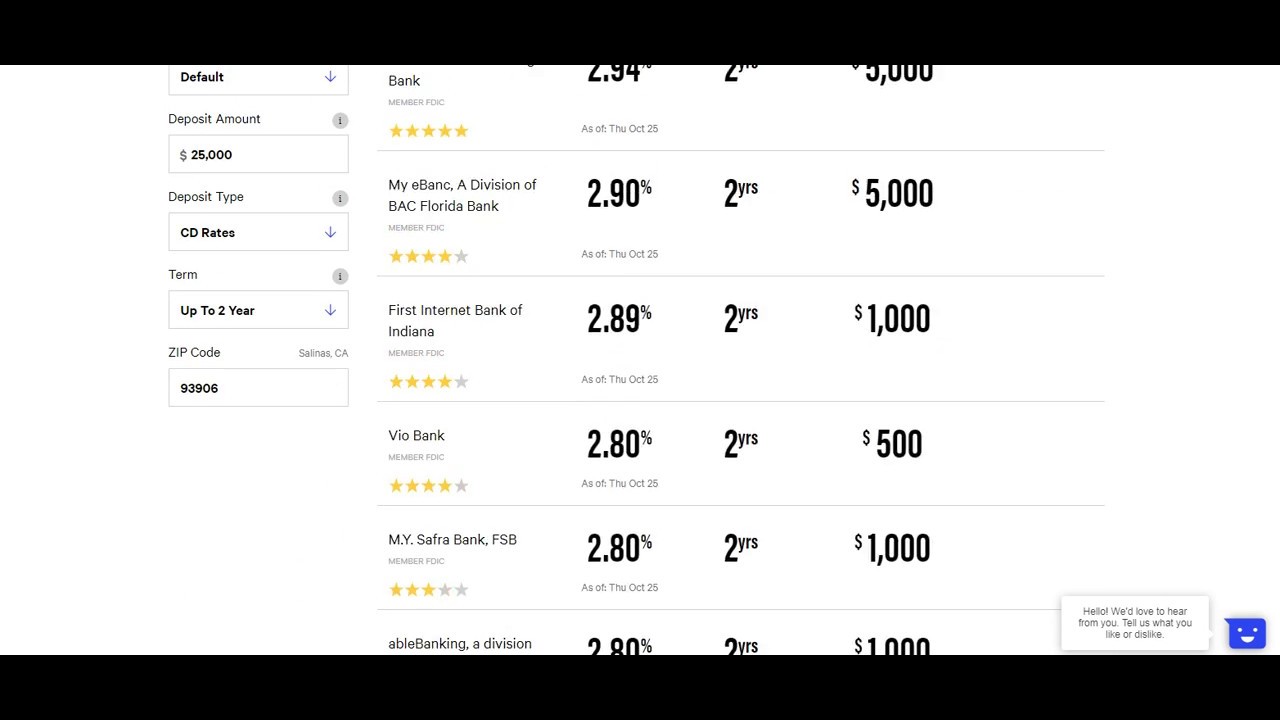The image size is (1280, 720).
Task: Open the Up To 2 Year term dropdown
Action: click(258, 311)
